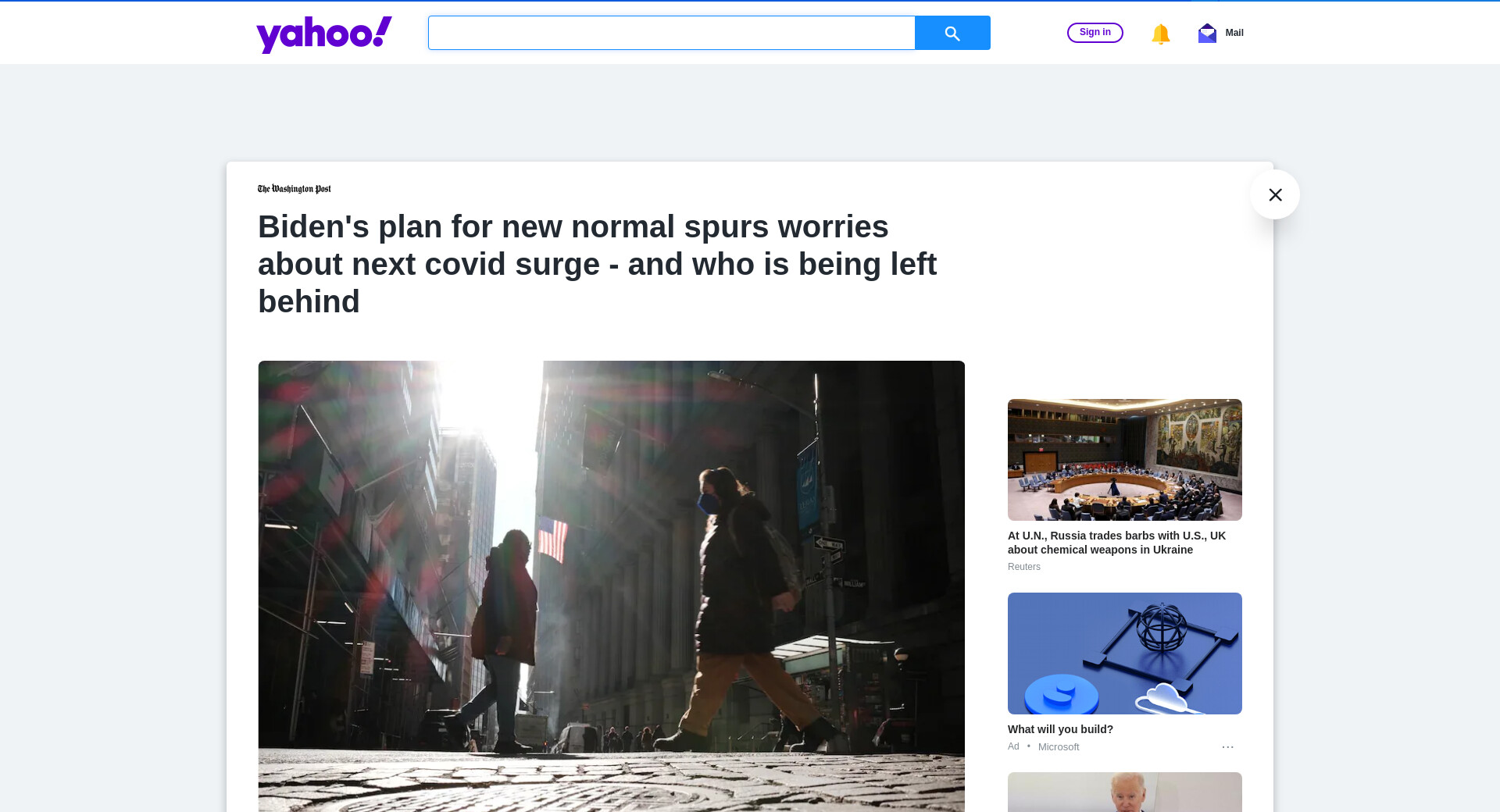
Task: Click the blue search magnifier button
Action: coord(952,33)
